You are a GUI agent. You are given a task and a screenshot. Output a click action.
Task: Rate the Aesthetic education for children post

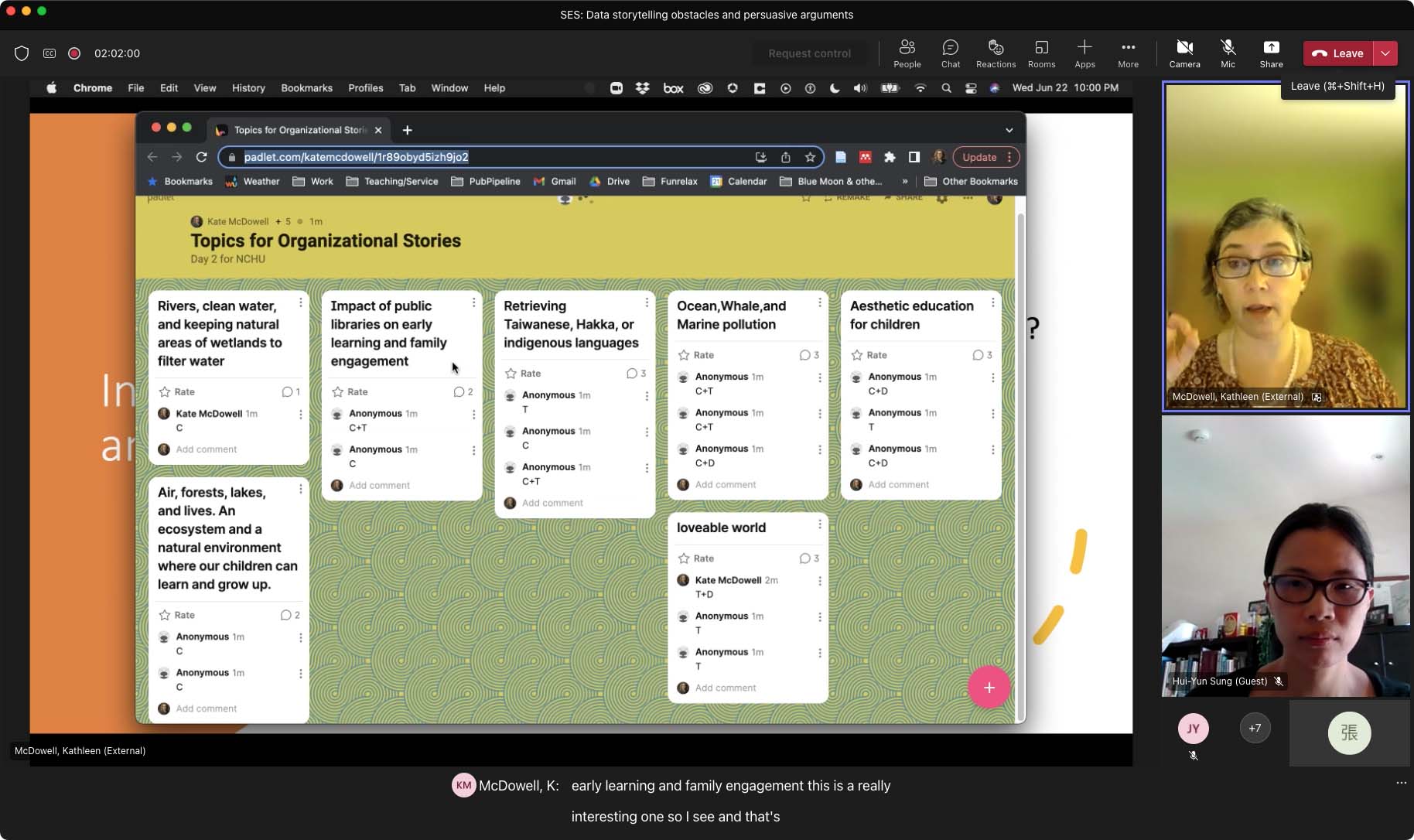[869, 355]
